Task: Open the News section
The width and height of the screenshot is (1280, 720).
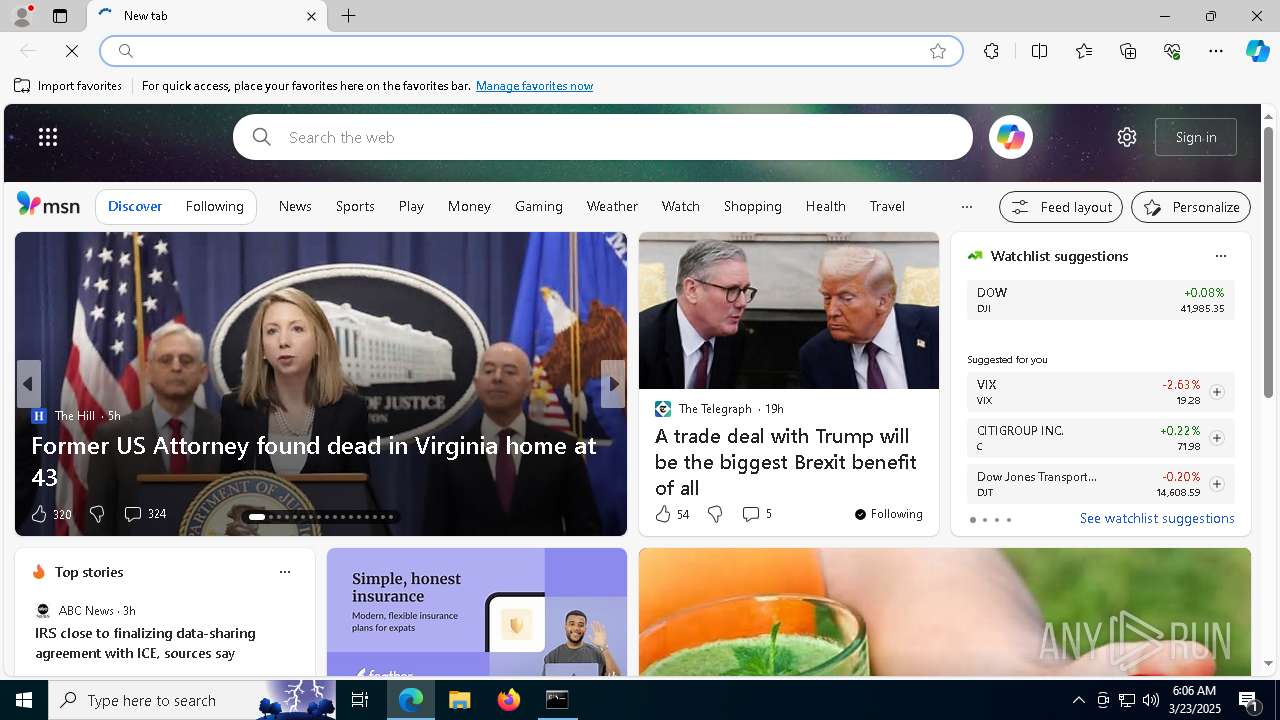Action: 295,206
